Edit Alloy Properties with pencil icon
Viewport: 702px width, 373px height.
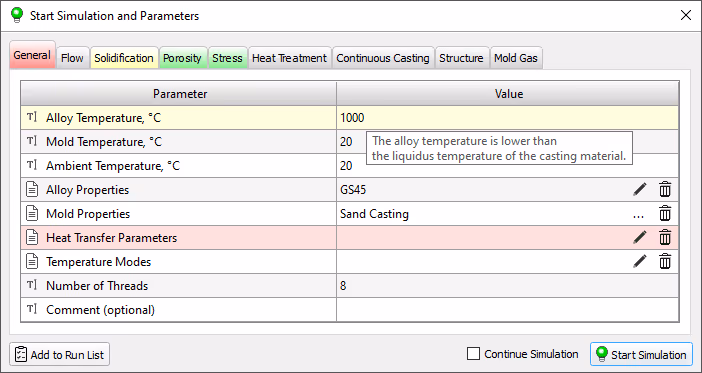pos(640,189)
